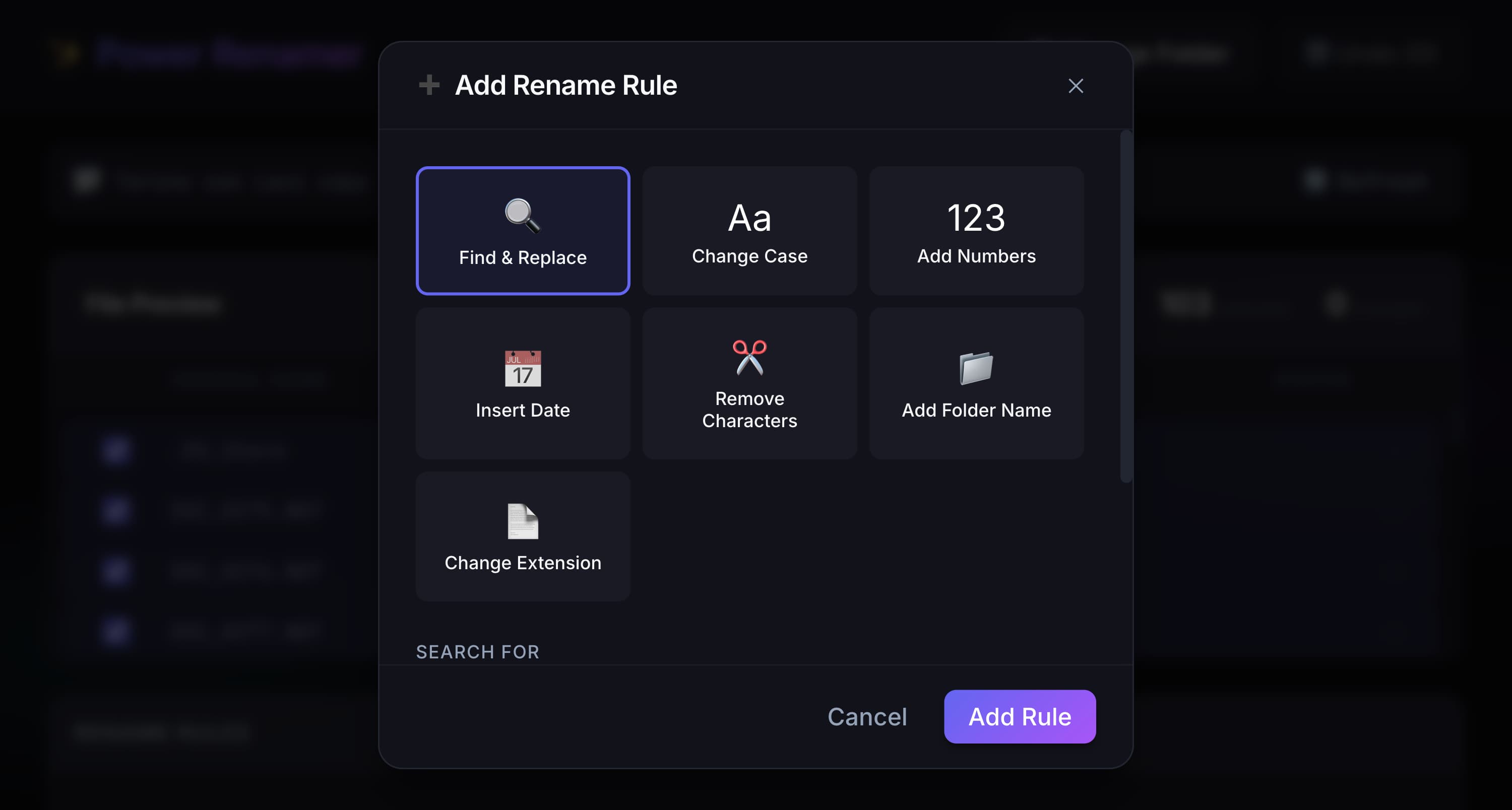The width and height of the screenshot is (1512, 810).
Task: Select the Find & Replace label
Action: tap(522, 257)
